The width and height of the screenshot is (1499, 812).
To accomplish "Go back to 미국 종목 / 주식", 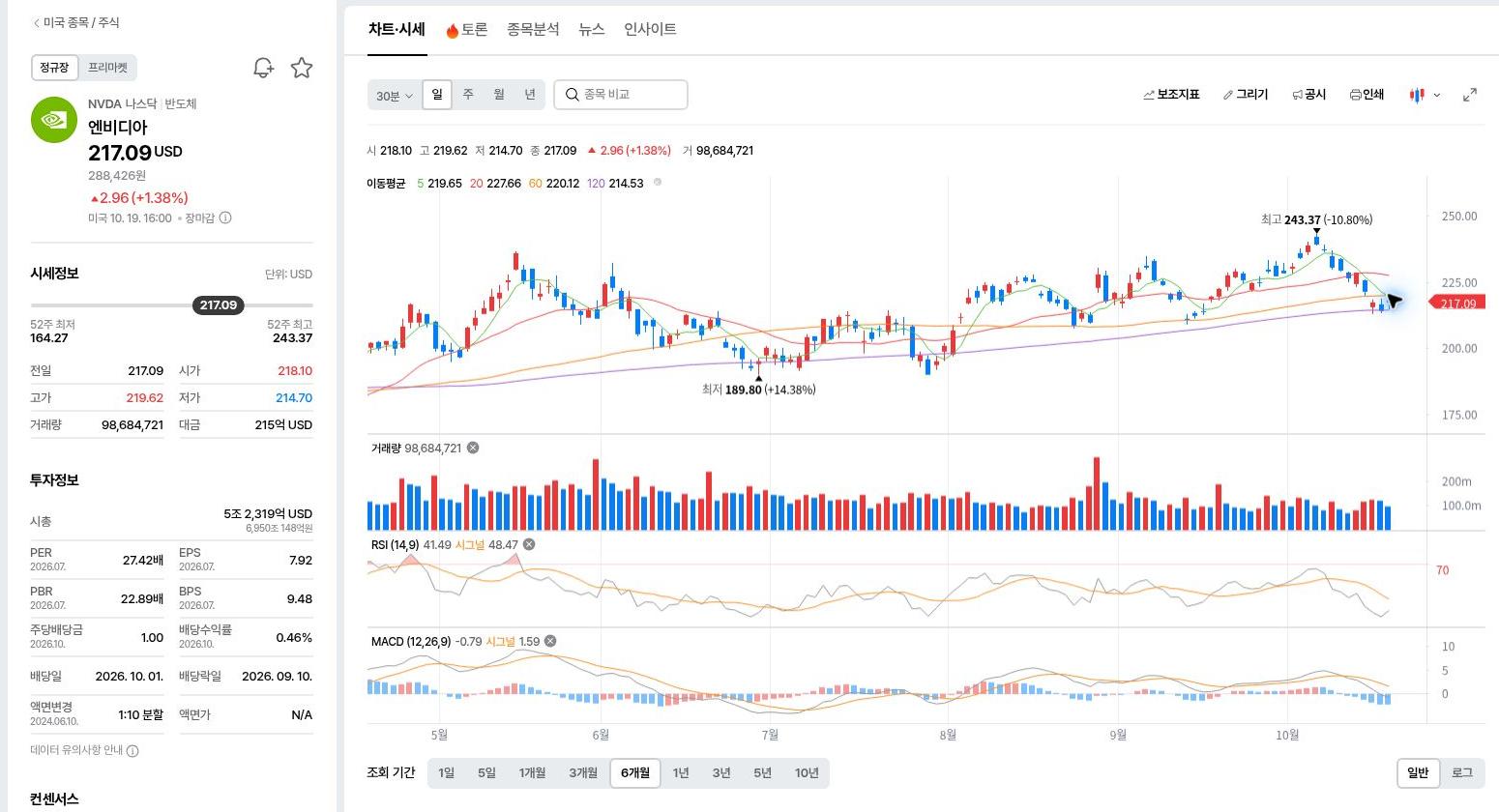I will coord(75,22).
